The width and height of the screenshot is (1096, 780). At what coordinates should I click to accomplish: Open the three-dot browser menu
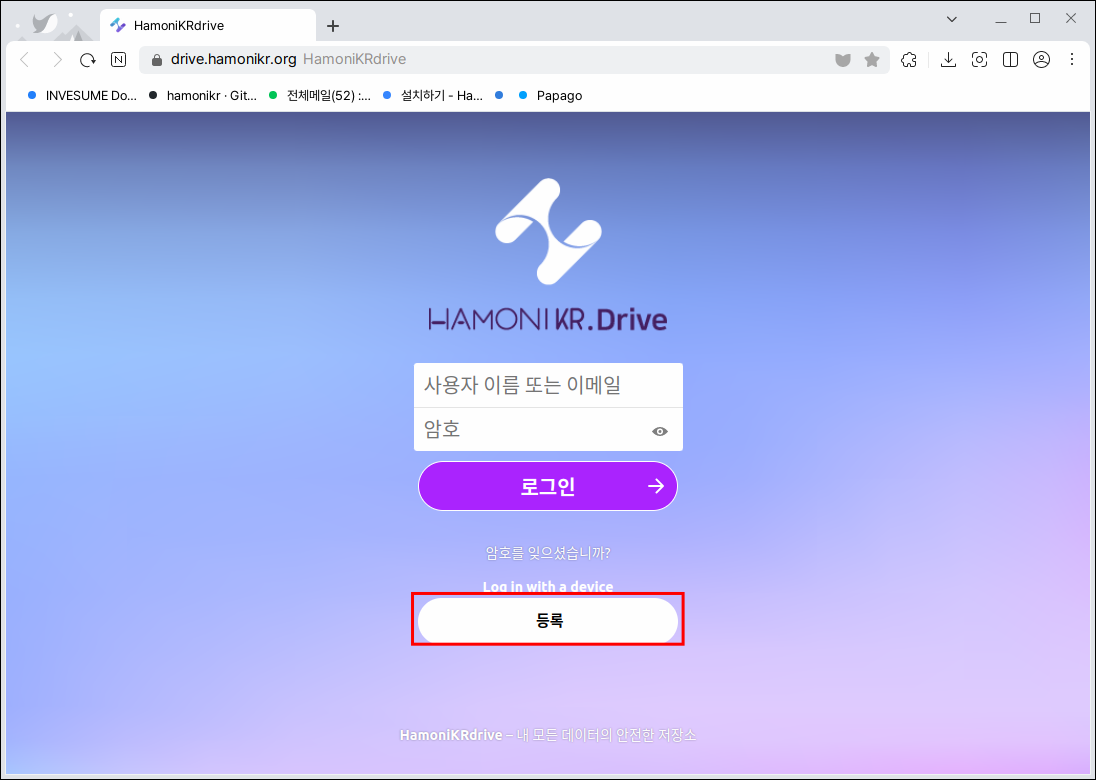(1072, 60)
